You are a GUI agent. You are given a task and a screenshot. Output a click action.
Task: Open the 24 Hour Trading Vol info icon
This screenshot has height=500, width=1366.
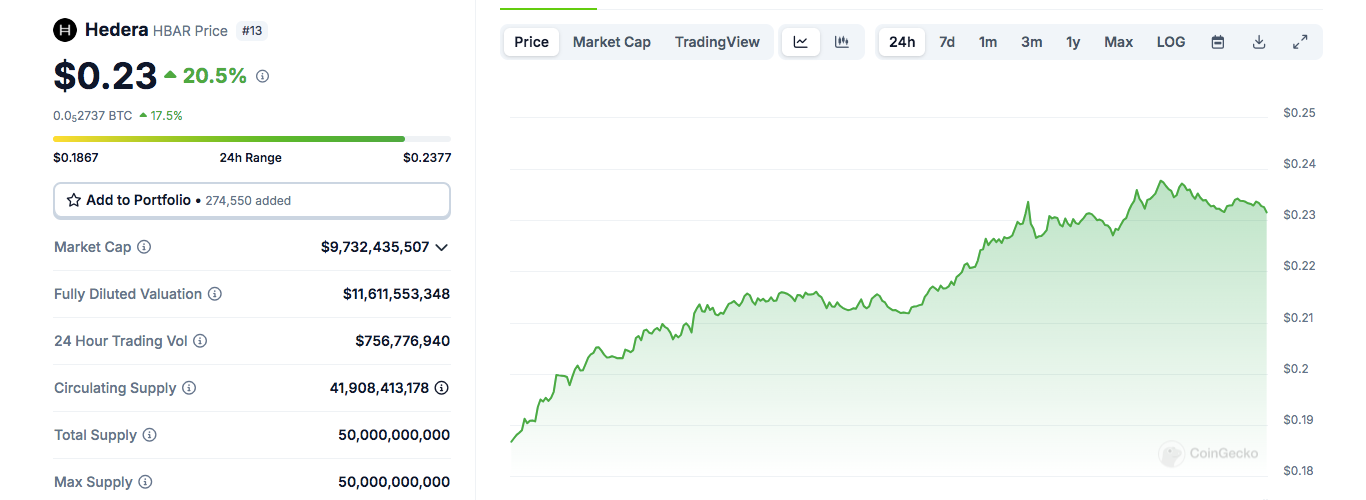pos(200,341)
